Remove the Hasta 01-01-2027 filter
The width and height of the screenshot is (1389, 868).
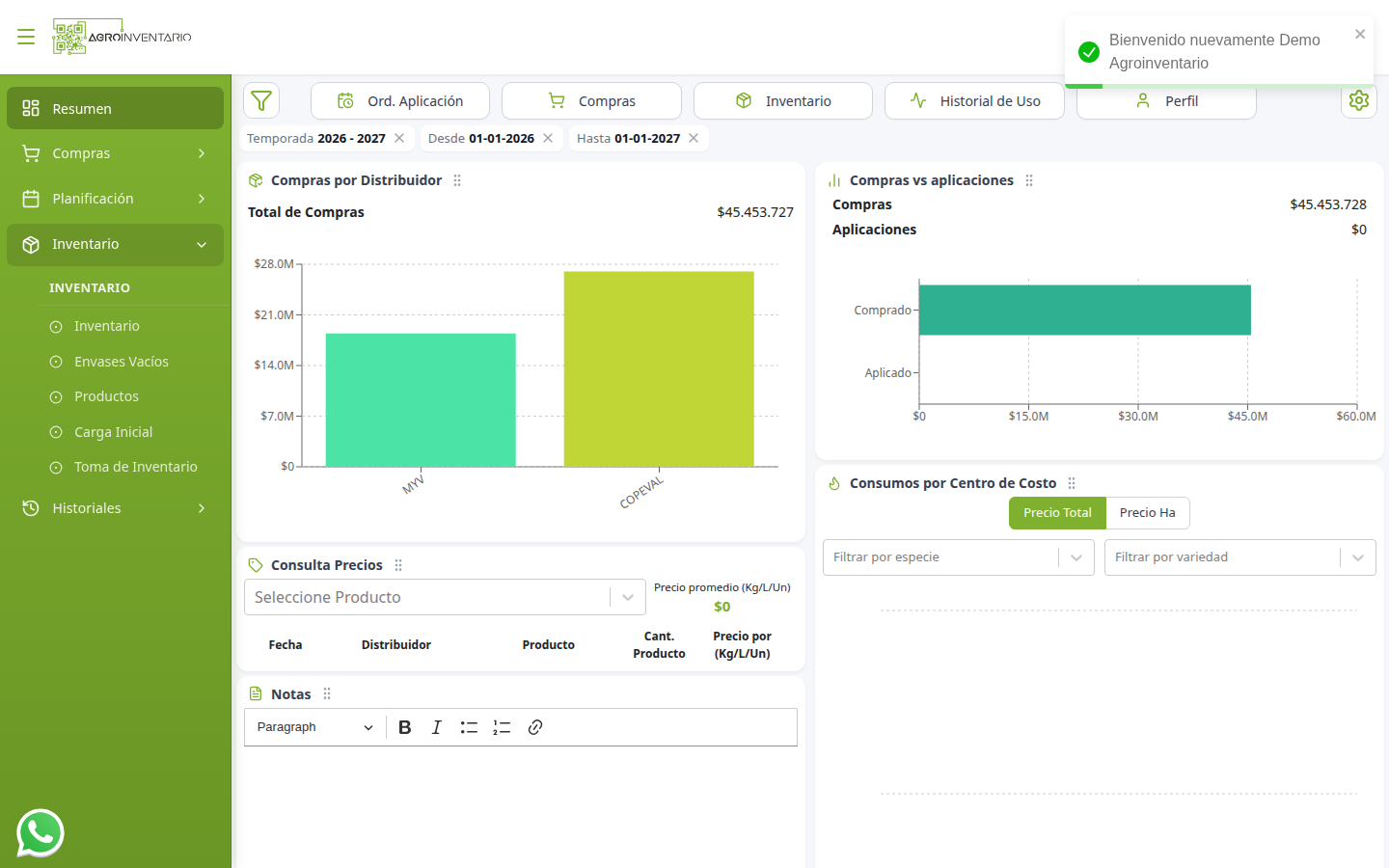coord(694,138)
